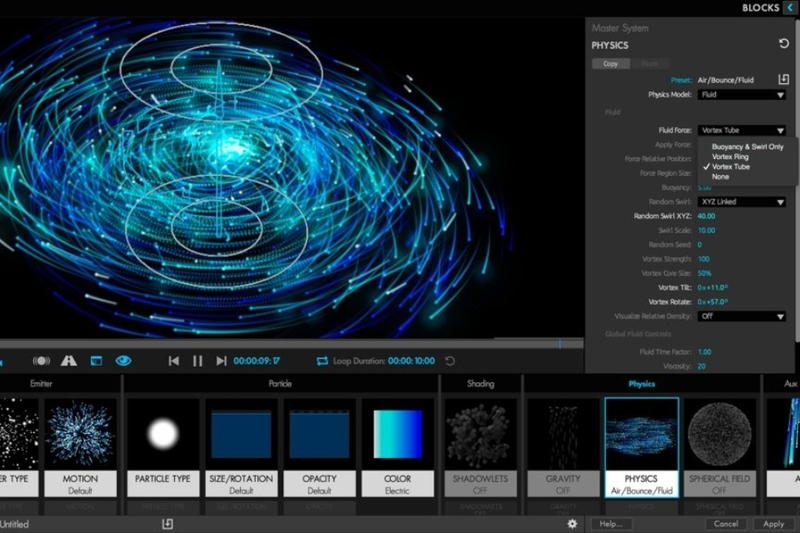Click the Physics panel vertical scrollbar

coord(797,179)
